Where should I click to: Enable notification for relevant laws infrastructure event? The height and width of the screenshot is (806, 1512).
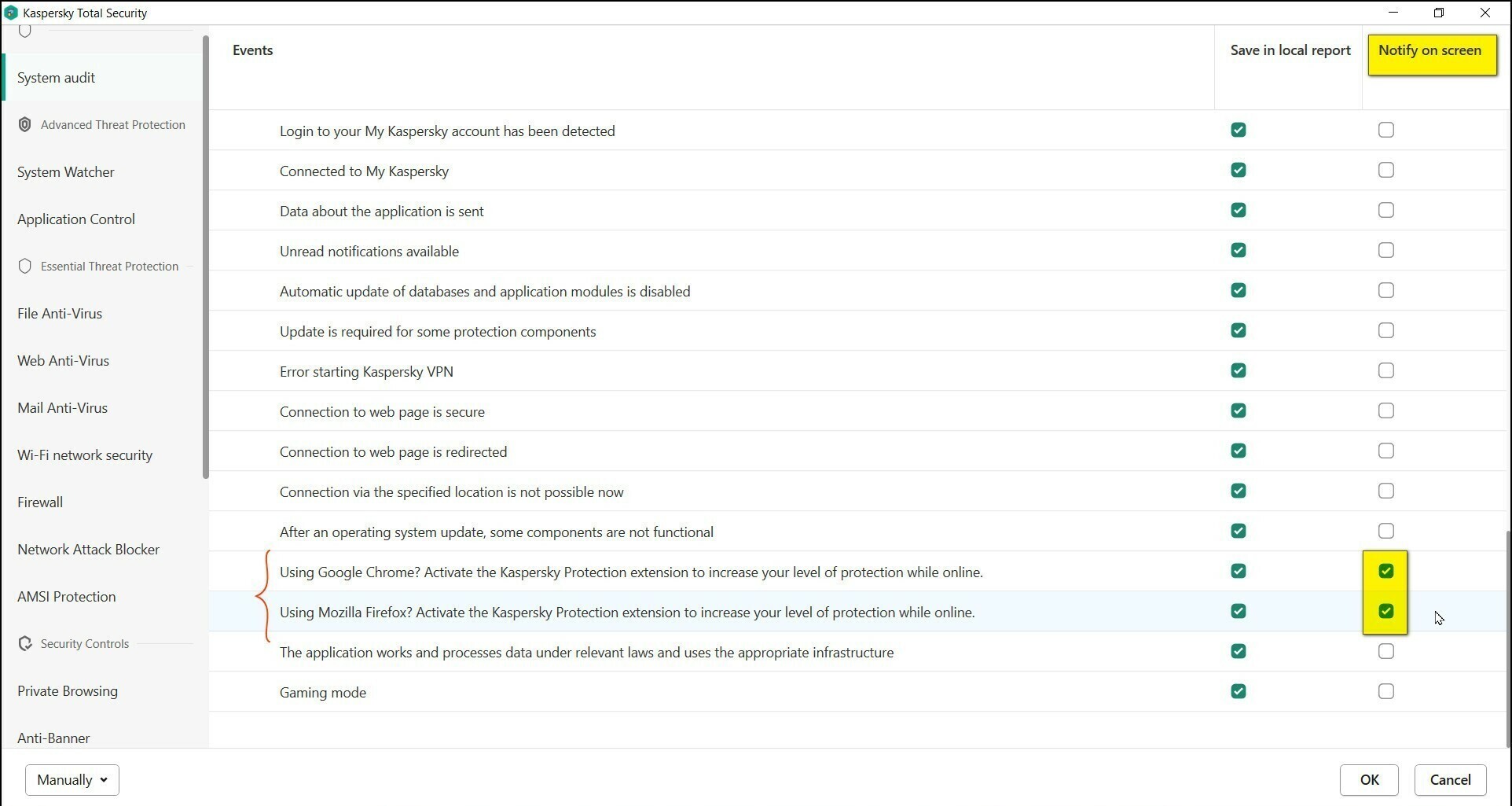1386,651
